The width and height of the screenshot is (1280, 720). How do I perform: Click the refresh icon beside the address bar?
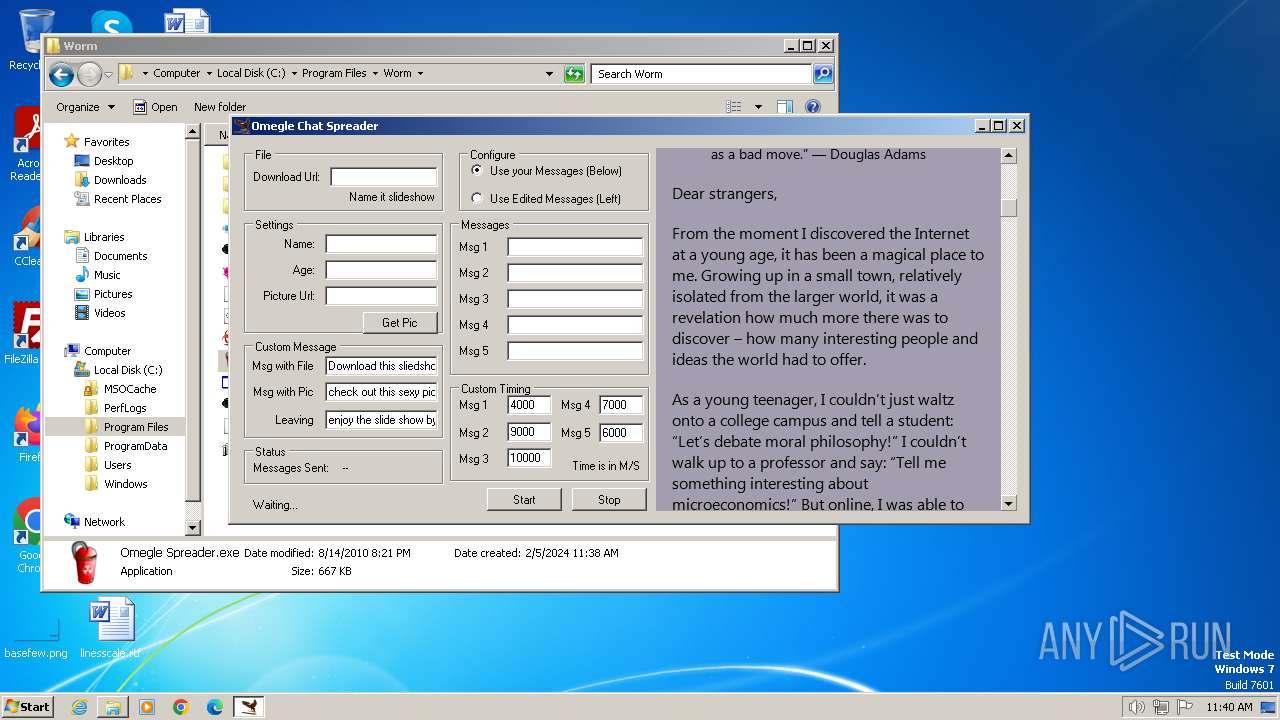574,74
